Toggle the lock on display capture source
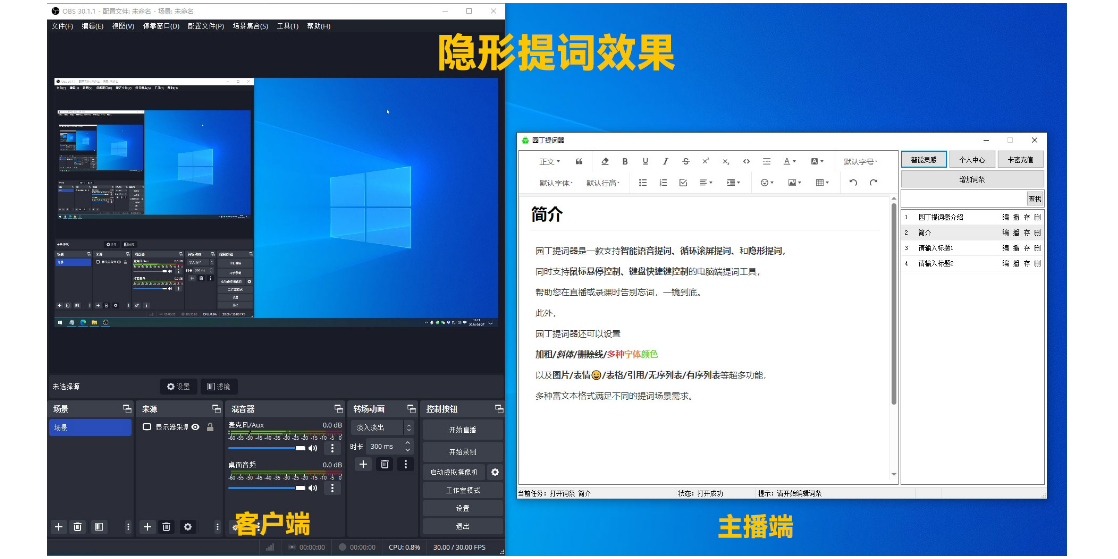The image size is (1118, 559). coord(208,427)
